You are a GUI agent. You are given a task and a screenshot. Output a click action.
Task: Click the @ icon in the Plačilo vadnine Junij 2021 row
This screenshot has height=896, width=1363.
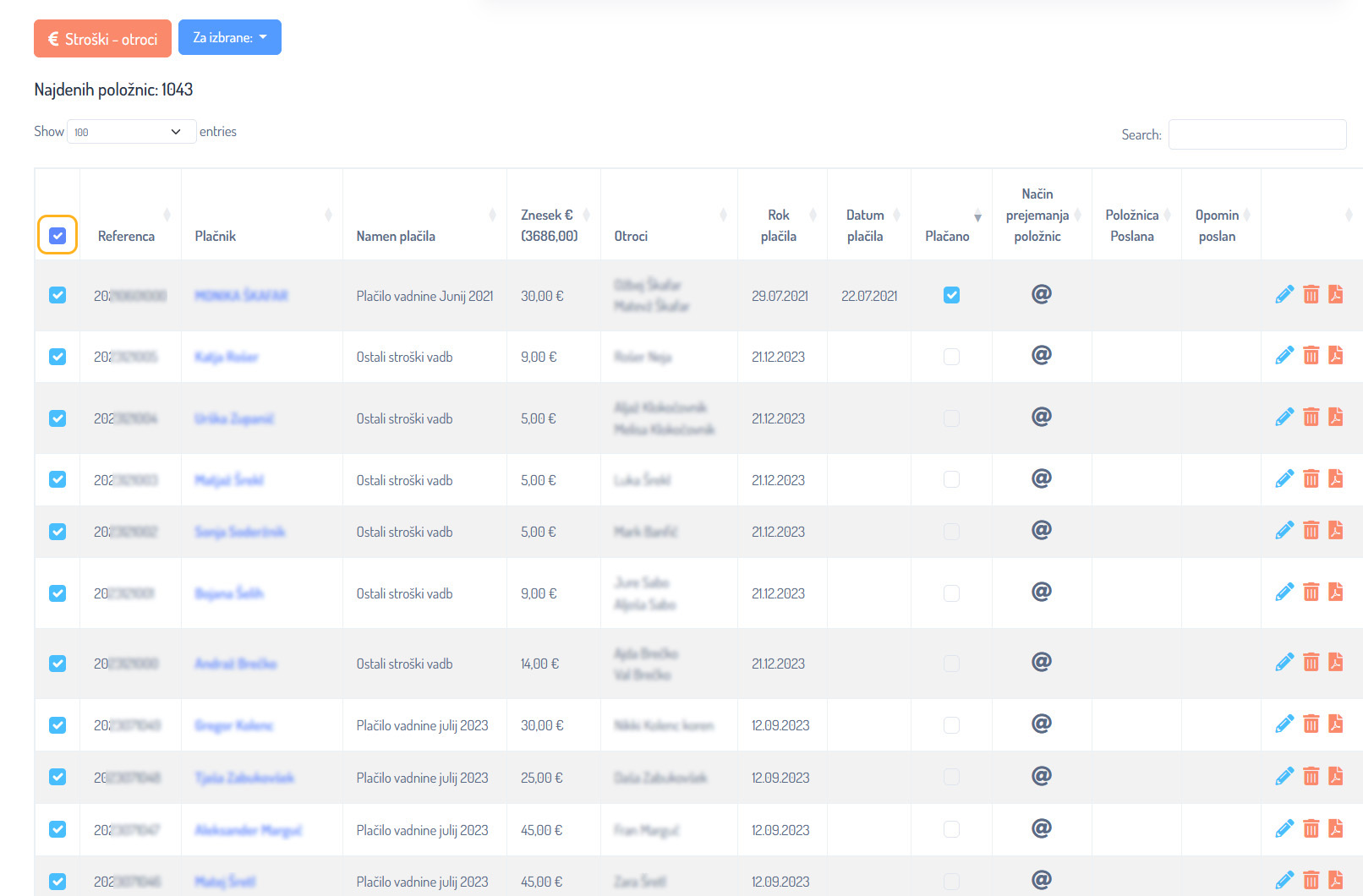[x=1041, y=294]
